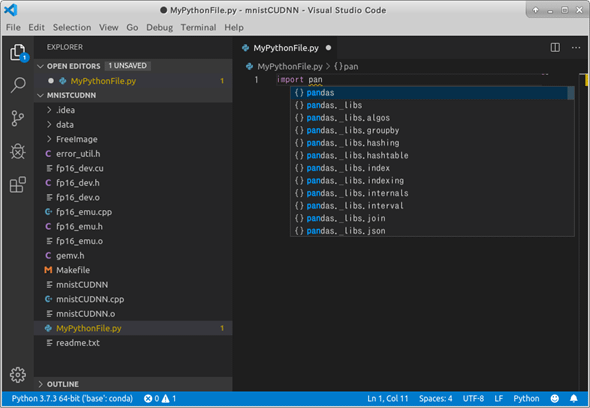
Task: Select pandas._libs.internals suggestion
Action: (x=429, y=193)
